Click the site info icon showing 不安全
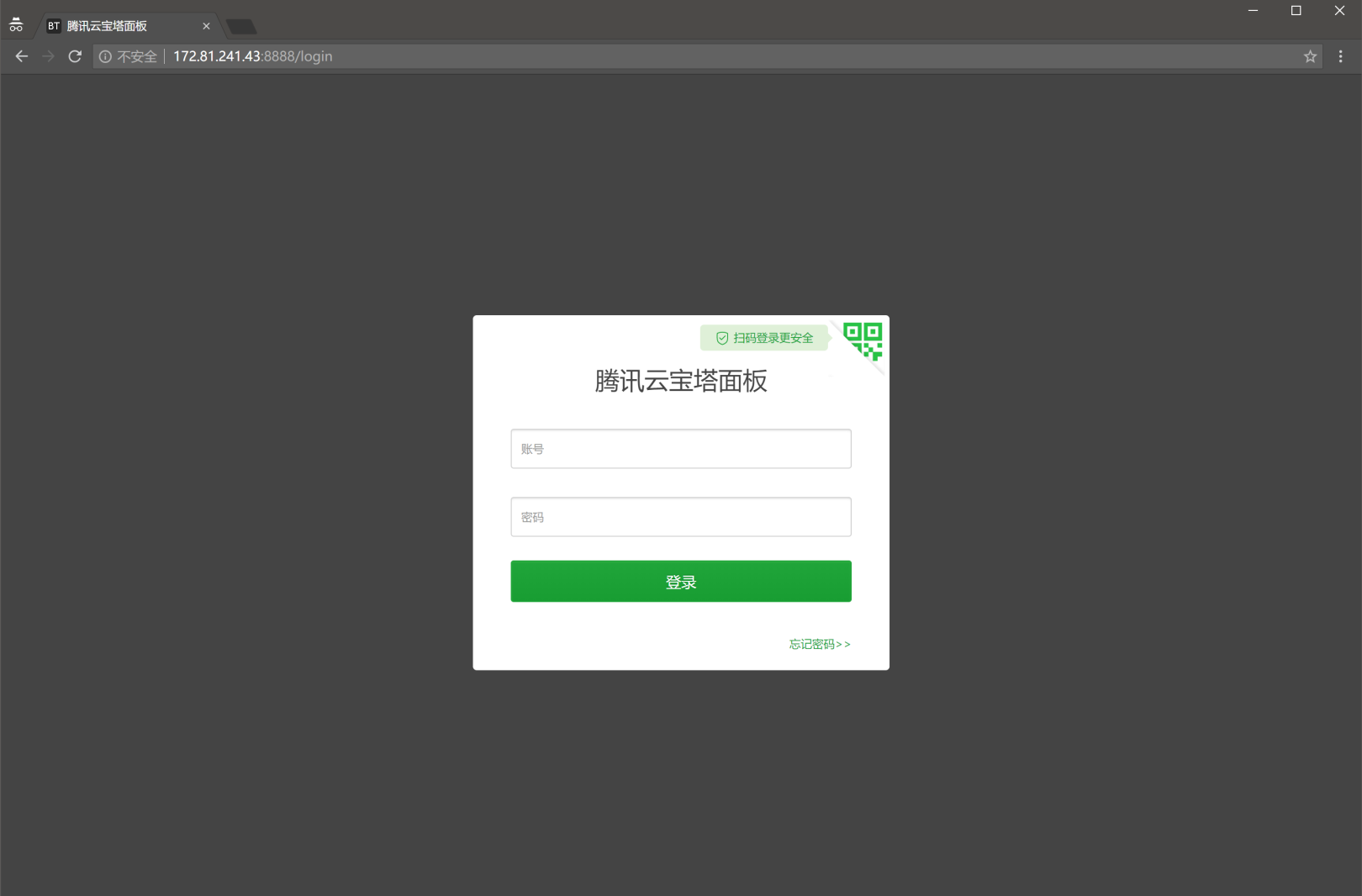The image size is (1362, 896). [x=105, y=56]
